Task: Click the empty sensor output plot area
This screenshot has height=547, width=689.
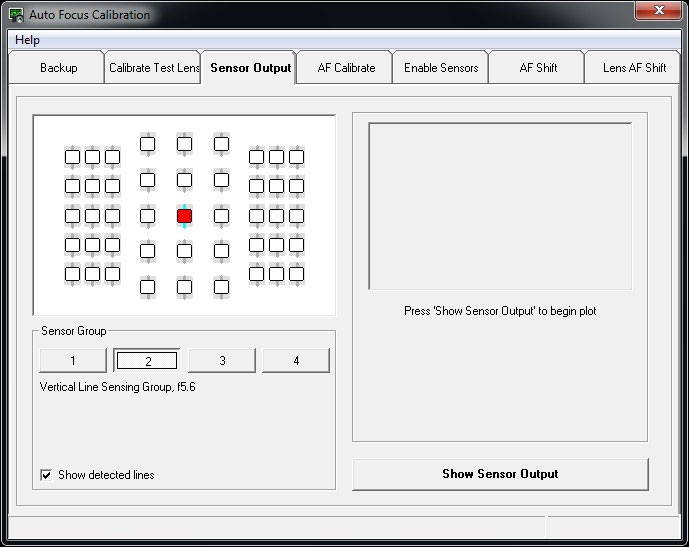Action: click(x=500, y=206)
